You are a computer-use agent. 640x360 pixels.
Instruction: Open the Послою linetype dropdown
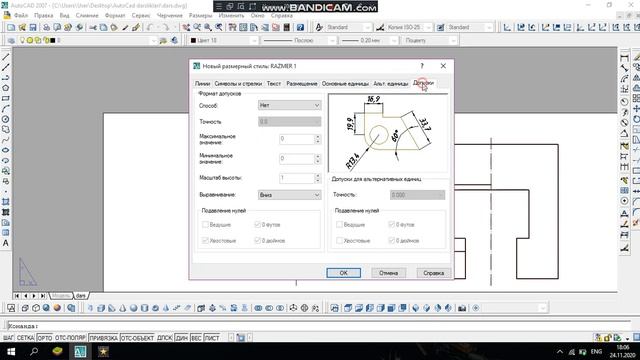pyautogui.click(x=299, y=40)
